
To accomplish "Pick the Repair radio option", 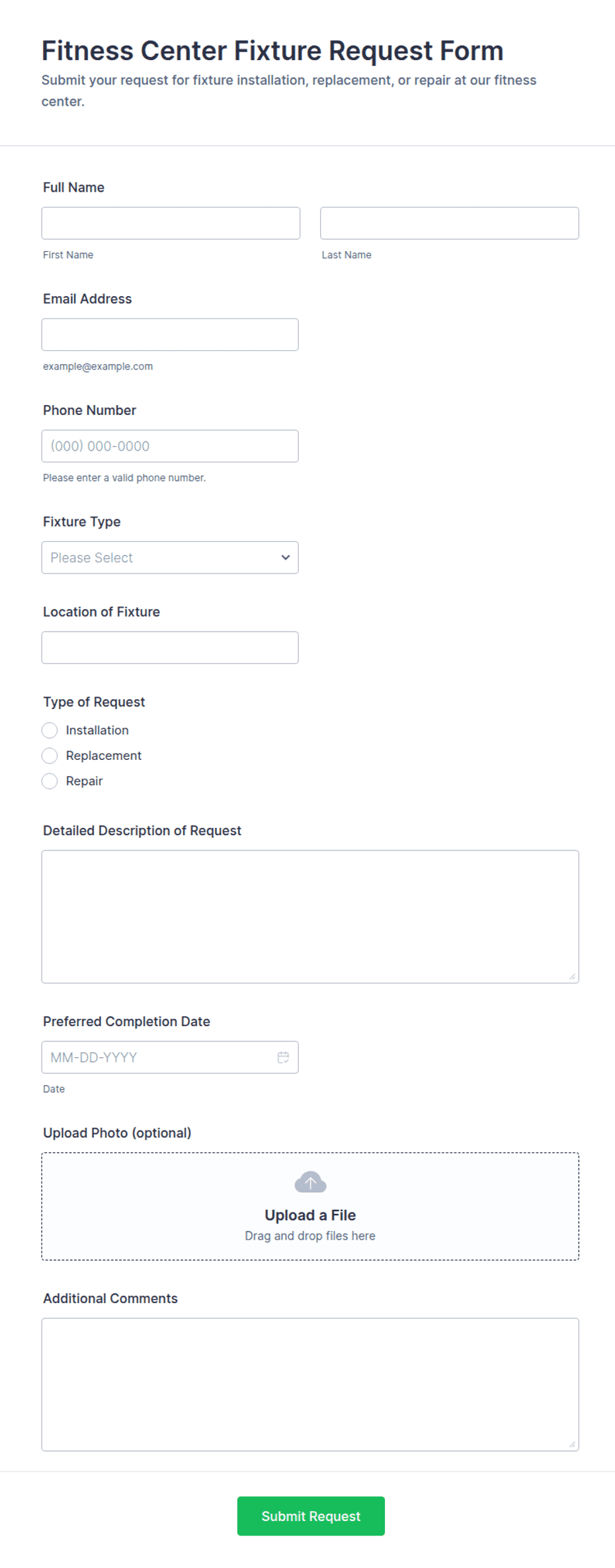I will (50, 781).
